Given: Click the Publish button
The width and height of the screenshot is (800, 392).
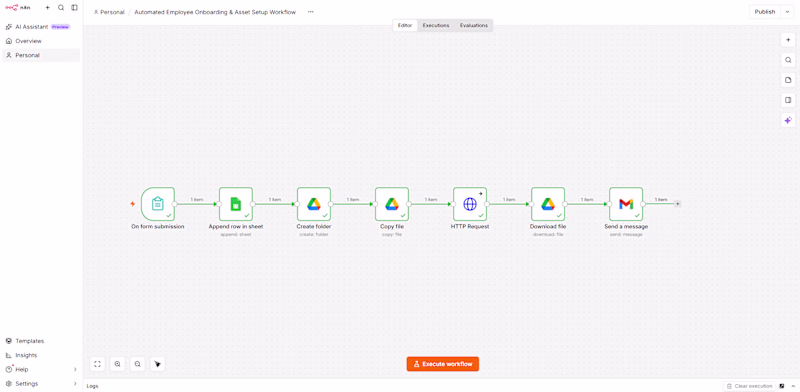Looking at the screenshot, I should 765,12.
